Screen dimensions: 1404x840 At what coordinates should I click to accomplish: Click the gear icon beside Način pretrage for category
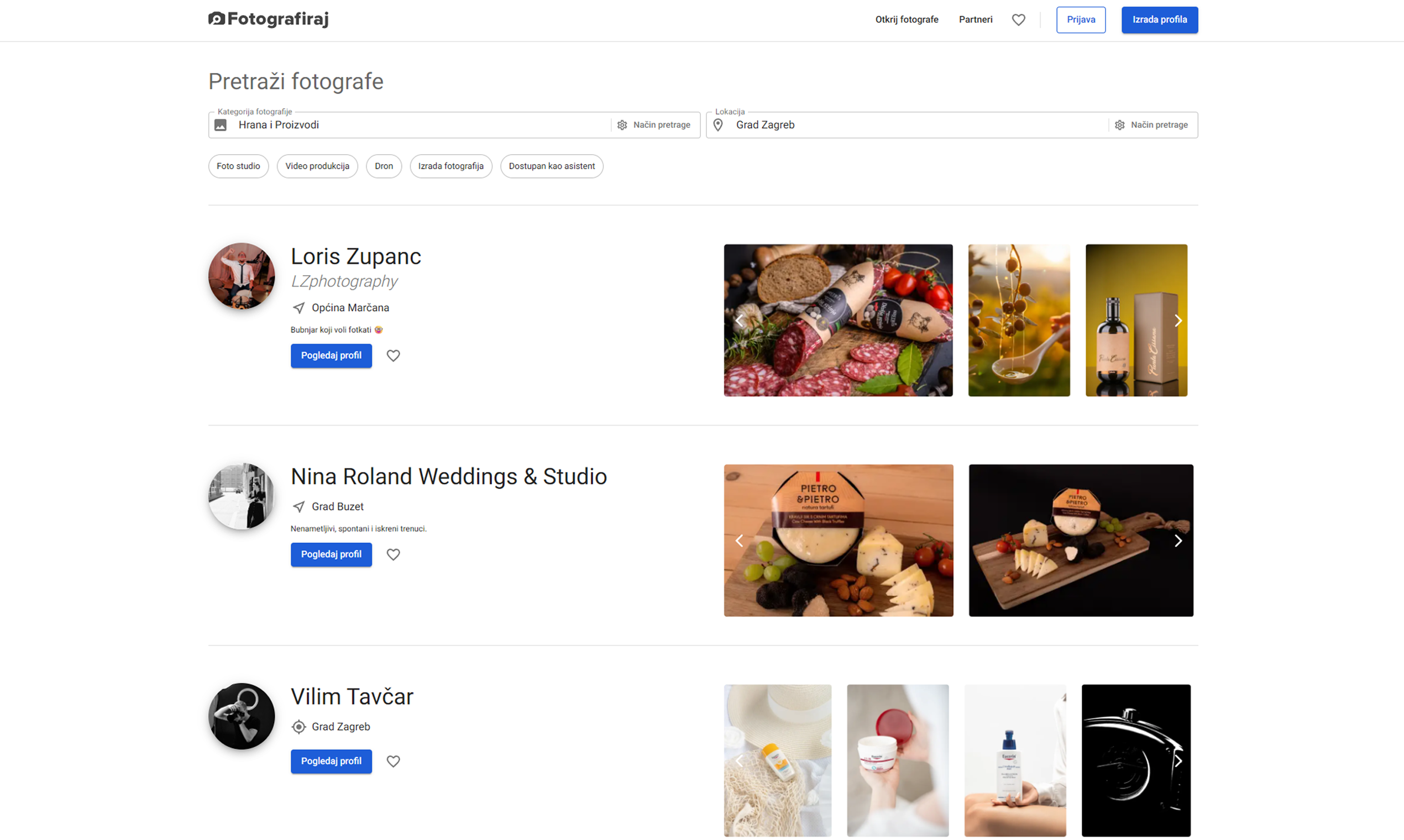(622, 124)
